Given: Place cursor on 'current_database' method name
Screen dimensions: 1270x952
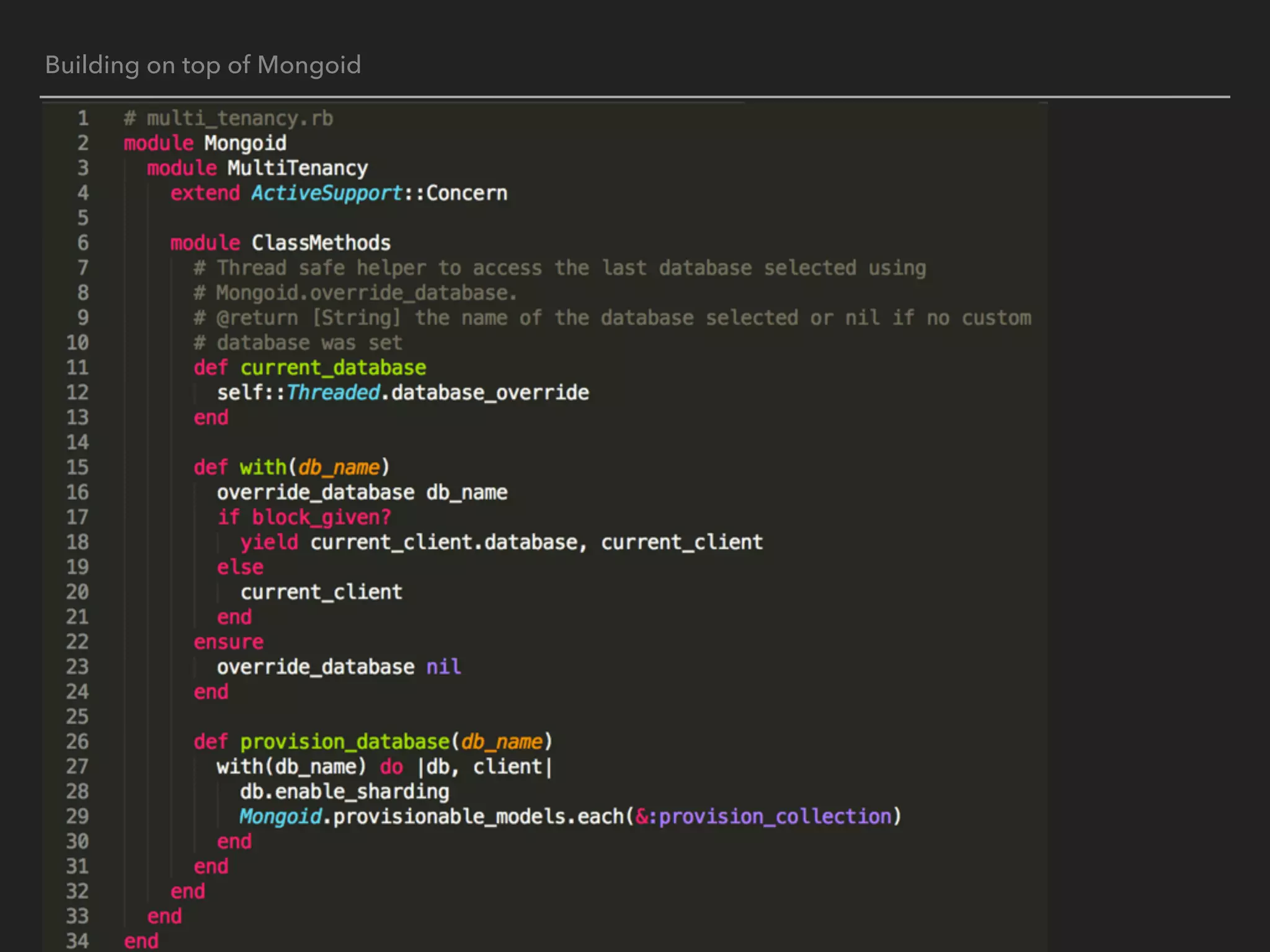Looking at the screenshot, I should click(x=333, y=368).
